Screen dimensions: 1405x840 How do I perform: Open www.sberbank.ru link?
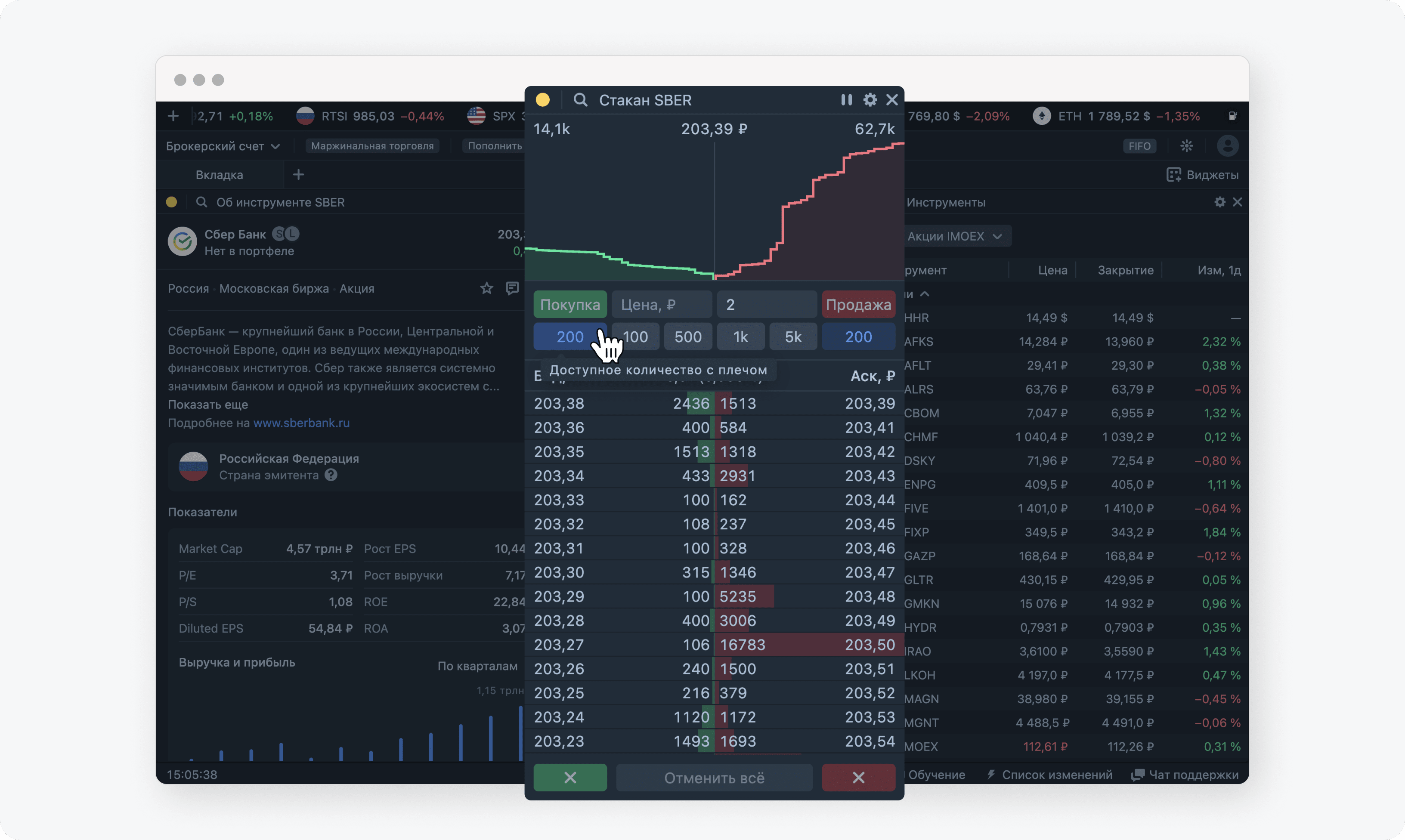click(301, 423)
